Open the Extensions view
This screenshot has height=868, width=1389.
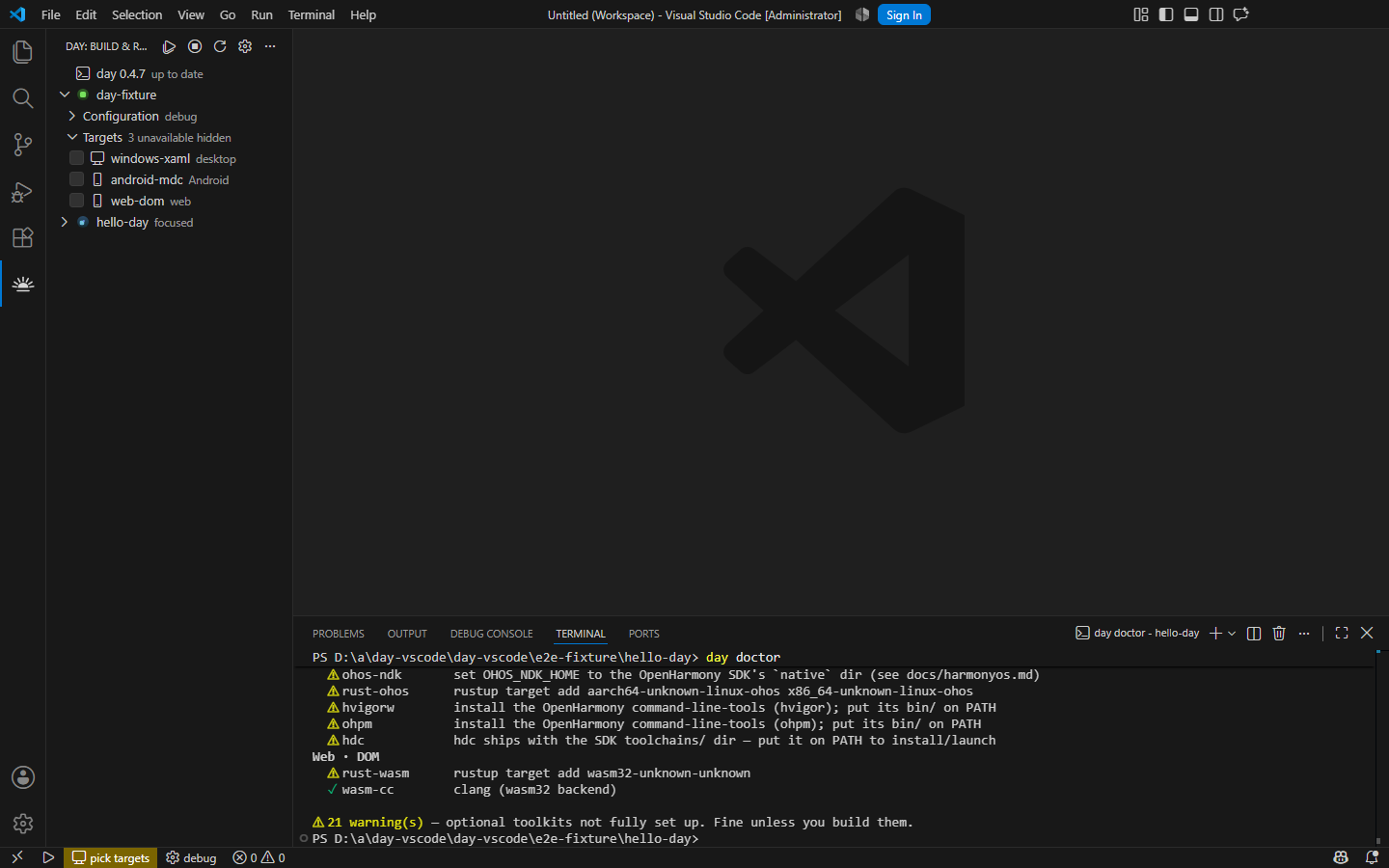(22, 237)
